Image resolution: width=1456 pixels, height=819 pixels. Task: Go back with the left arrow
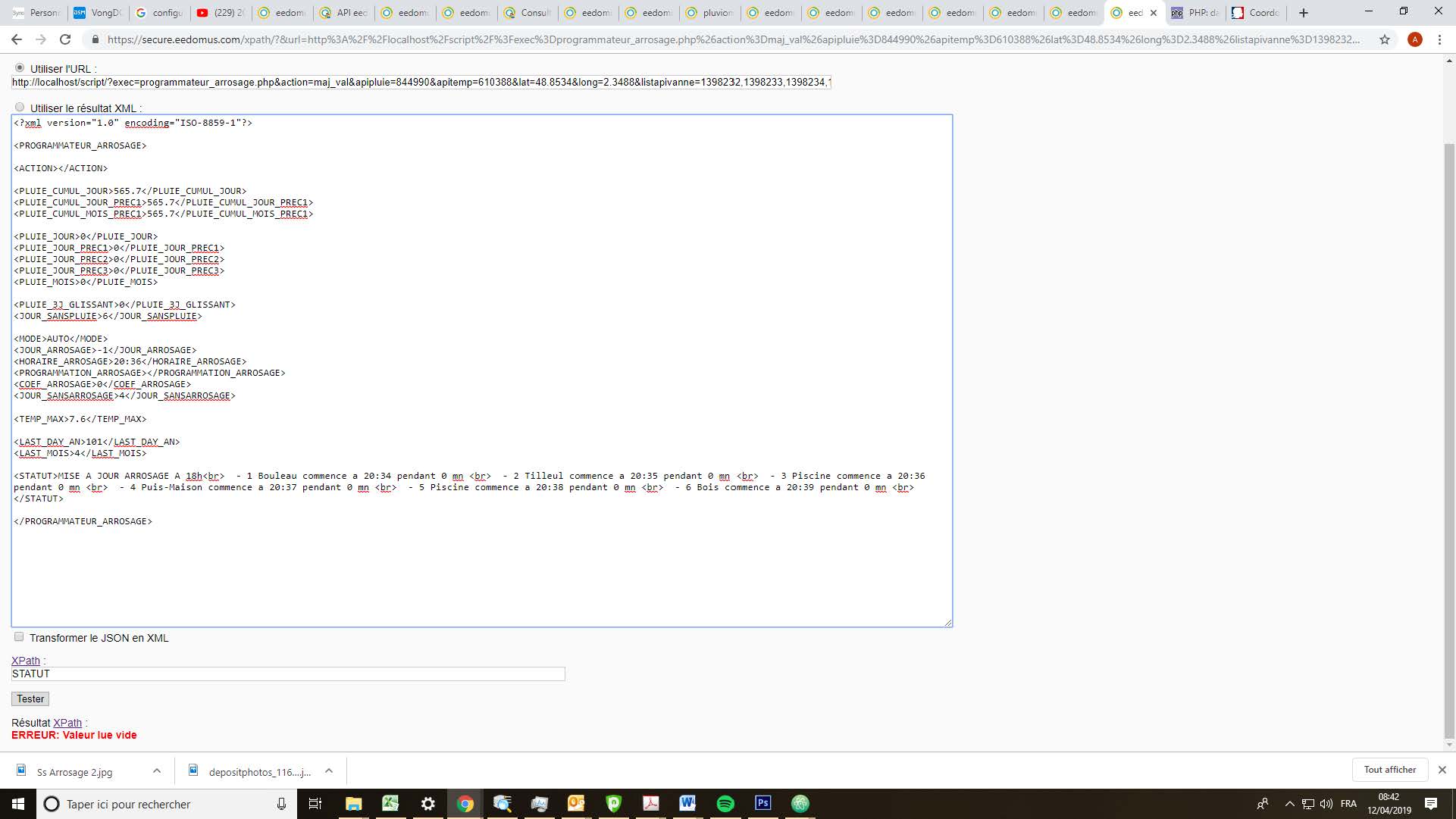click(17, 39)
